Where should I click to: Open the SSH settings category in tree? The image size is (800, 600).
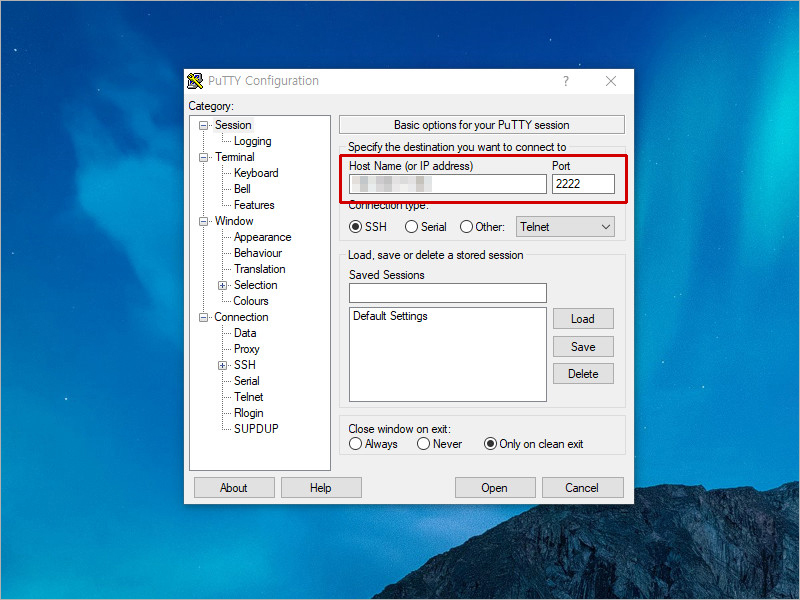click(245, 365)
